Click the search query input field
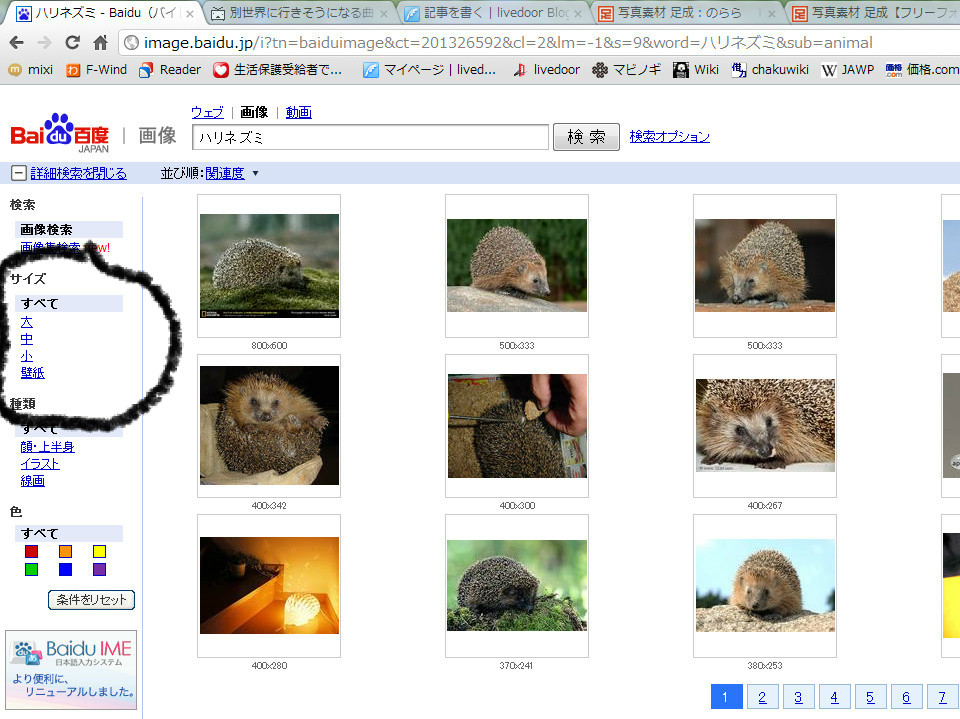Image resolution: width=960 pixels, height=719 pixels. pyautogui.click(x=370, y=137)
